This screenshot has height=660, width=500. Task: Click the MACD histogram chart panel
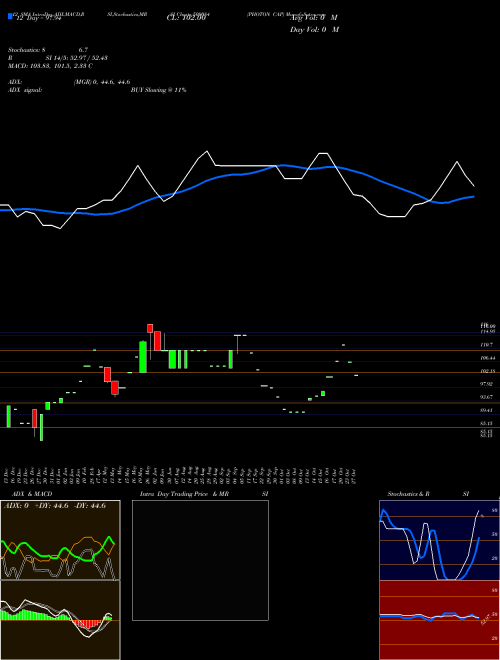[x=60, y=620]
